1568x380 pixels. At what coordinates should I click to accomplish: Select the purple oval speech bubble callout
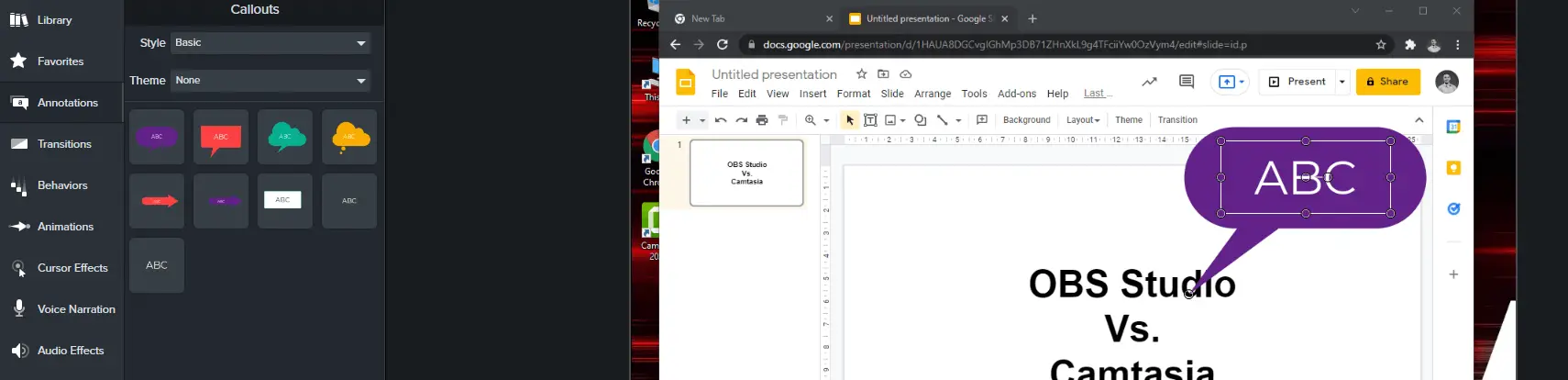157,137
